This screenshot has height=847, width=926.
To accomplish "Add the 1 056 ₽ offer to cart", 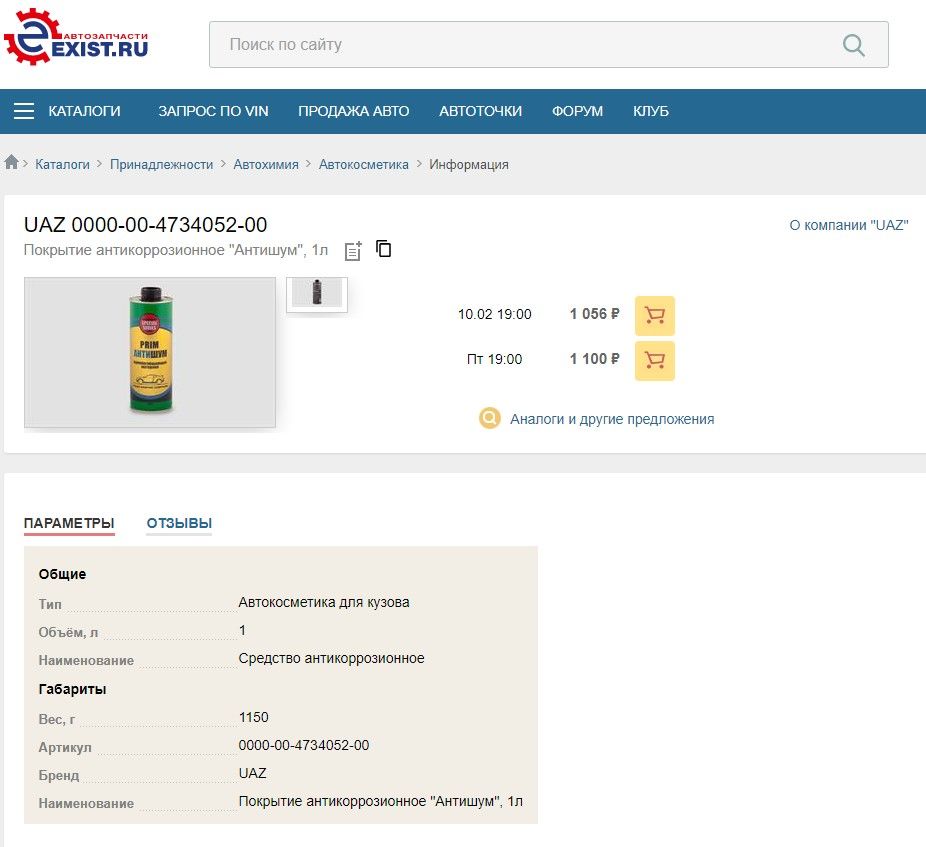I will 655,315.
